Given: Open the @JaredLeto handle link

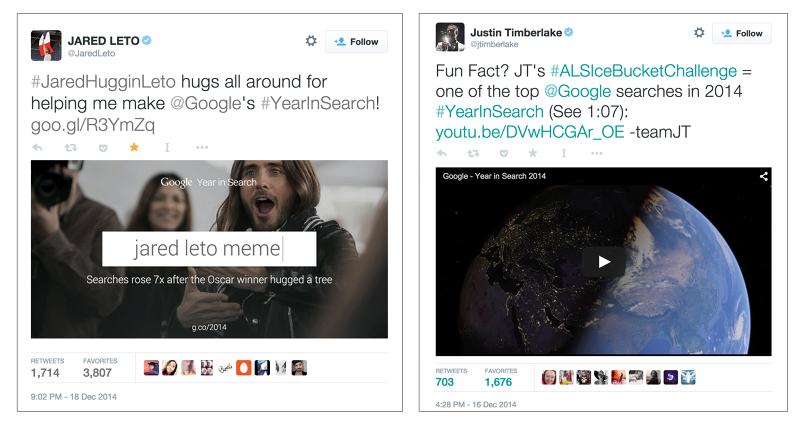Looking at the screenshot, I should 91,53.
